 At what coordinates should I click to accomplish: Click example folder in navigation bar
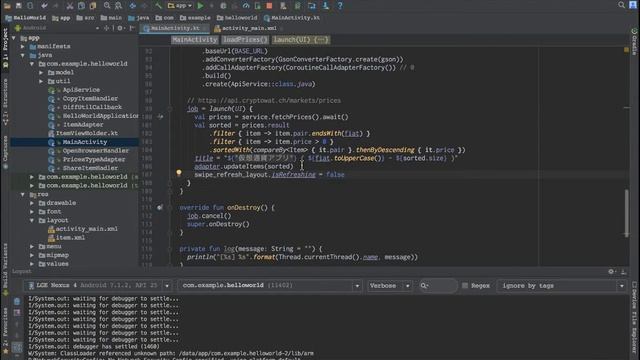click(x=196, y=18)
